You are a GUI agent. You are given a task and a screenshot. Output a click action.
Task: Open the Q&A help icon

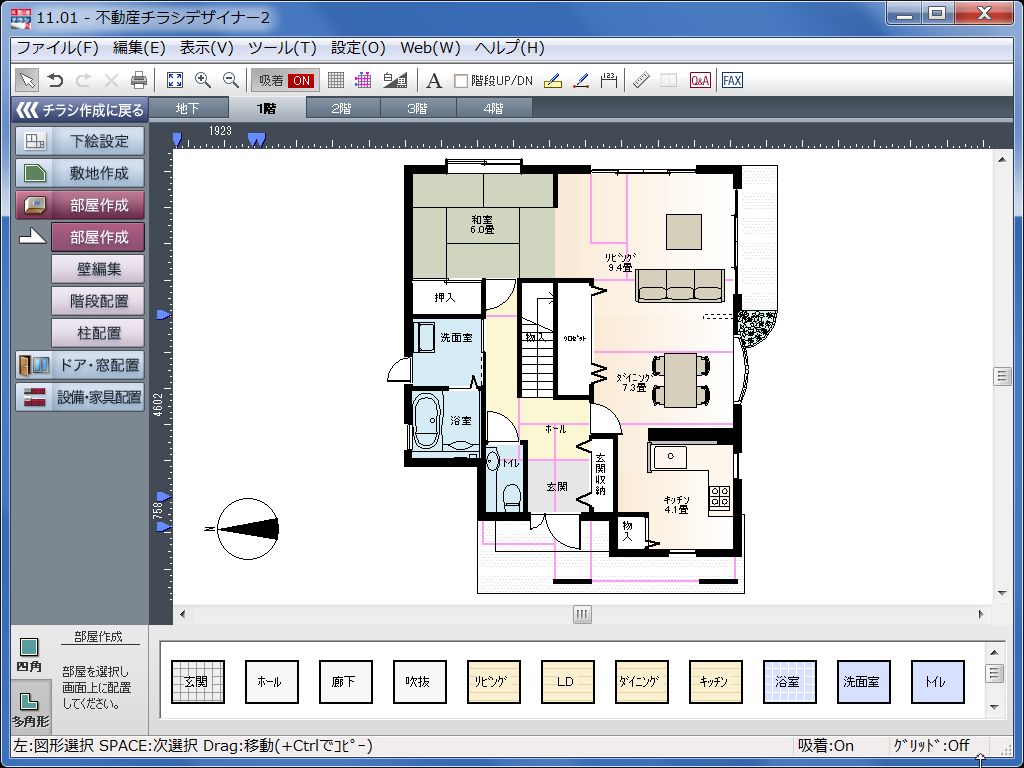click(700, 80)
